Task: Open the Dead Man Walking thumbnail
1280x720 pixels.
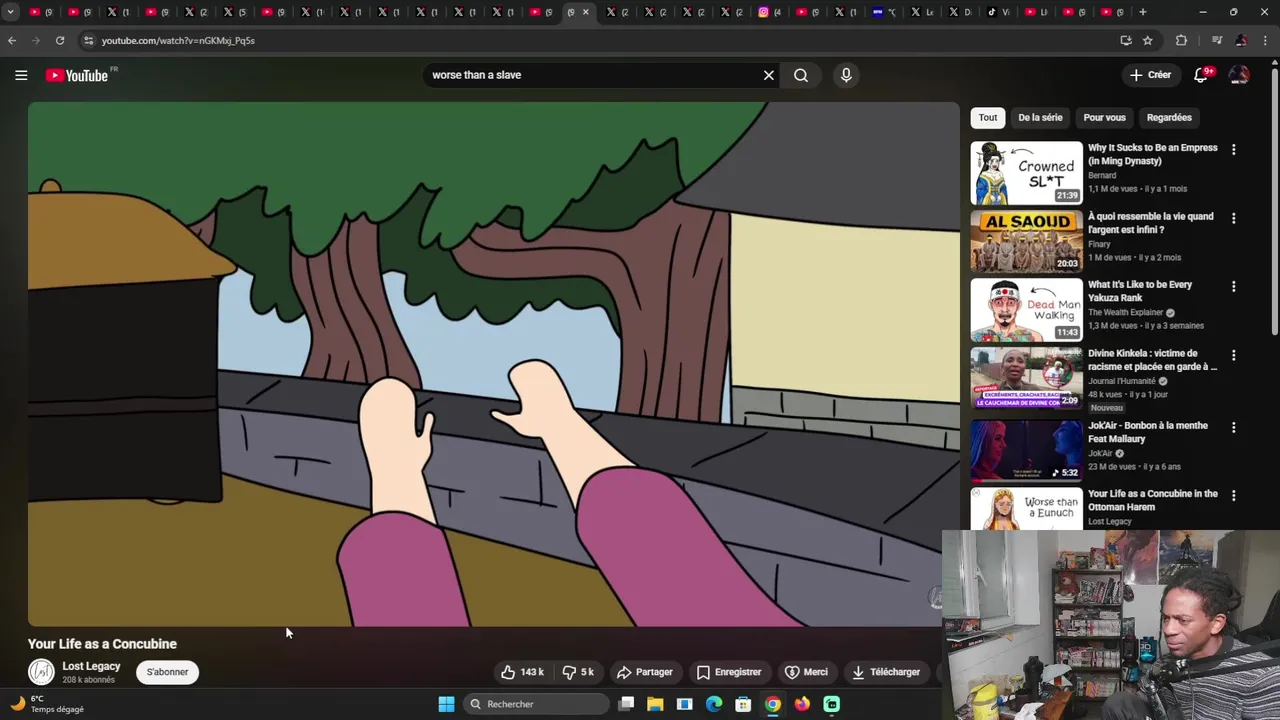Action: [1026, 310]
